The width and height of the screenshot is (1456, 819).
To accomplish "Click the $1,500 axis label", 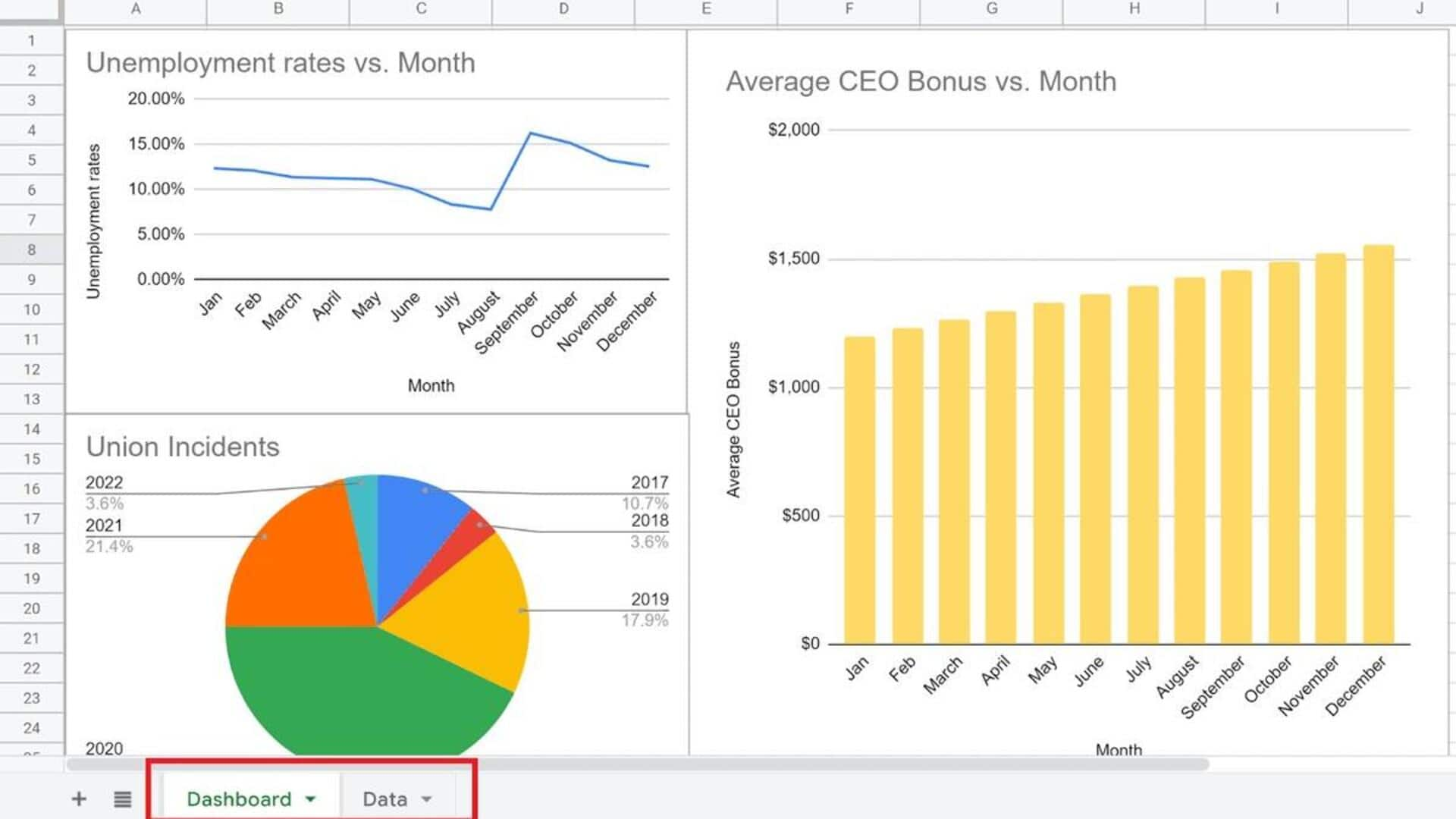I will click(794, 259).
